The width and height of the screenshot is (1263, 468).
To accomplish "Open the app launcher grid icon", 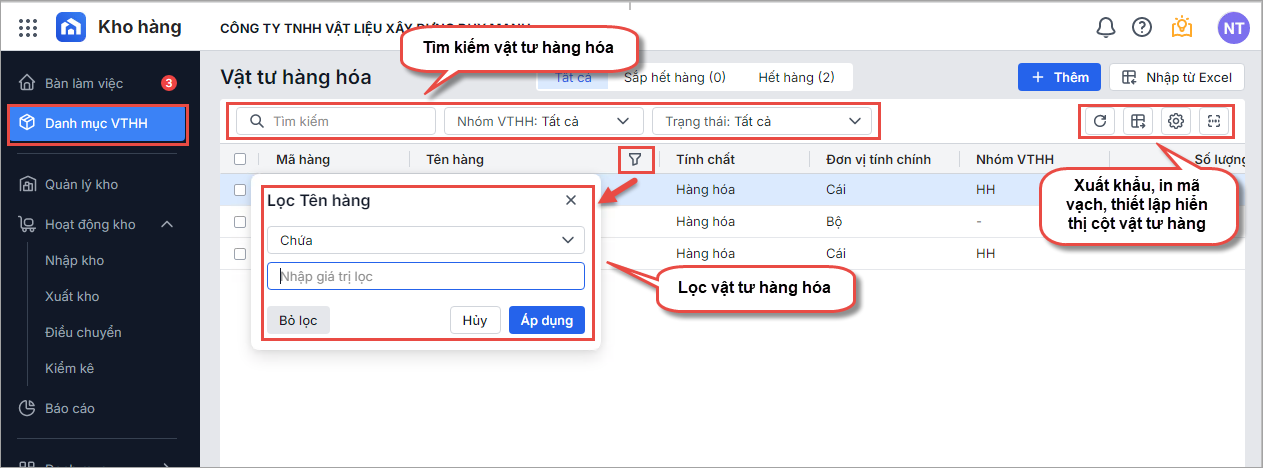I will click(x=28, y=28).
